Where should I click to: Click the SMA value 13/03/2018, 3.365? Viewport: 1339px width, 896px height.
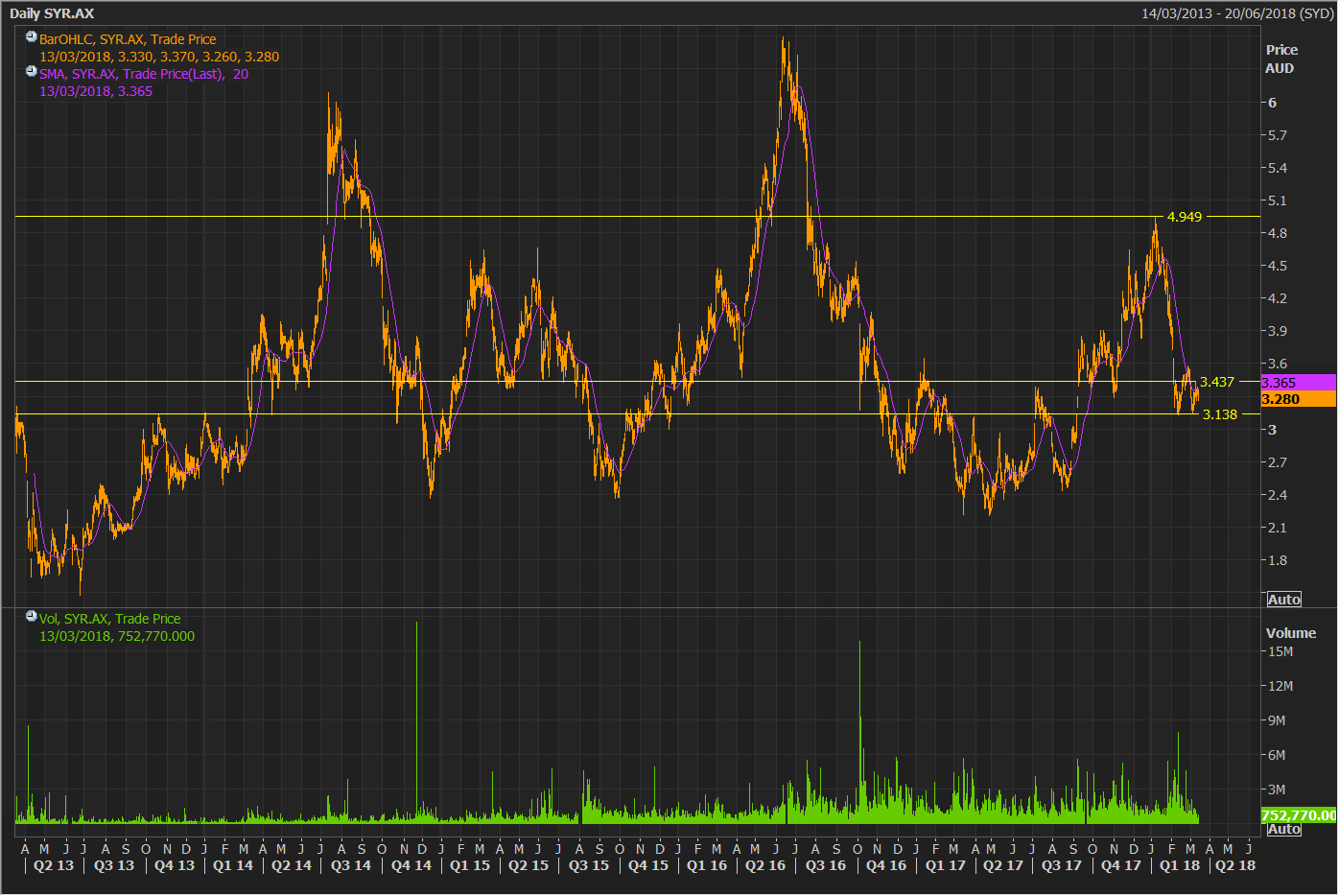[96, 91]
